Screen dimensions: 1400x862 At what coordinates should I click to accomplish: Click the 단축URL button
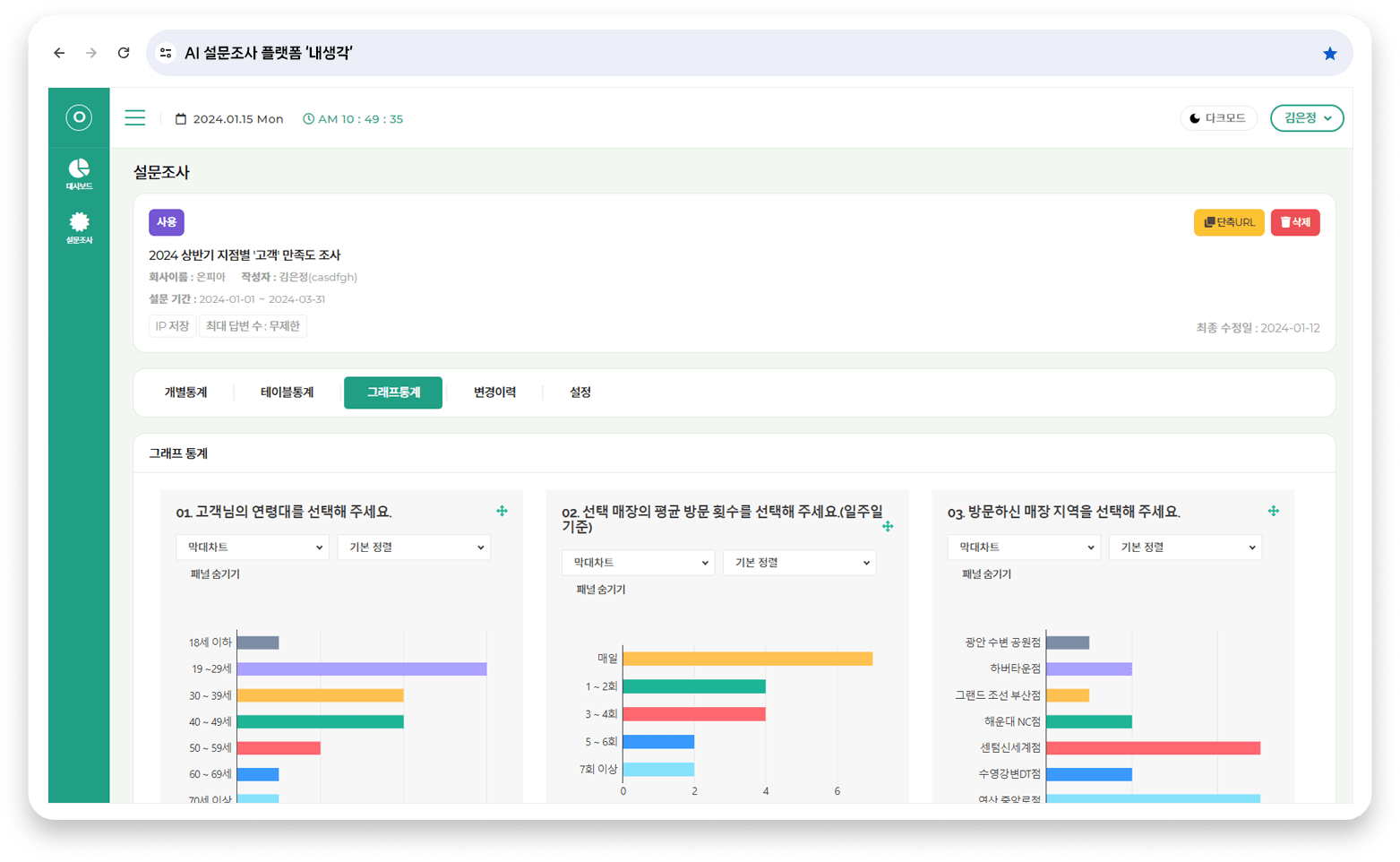click(x=1229, y=222)
